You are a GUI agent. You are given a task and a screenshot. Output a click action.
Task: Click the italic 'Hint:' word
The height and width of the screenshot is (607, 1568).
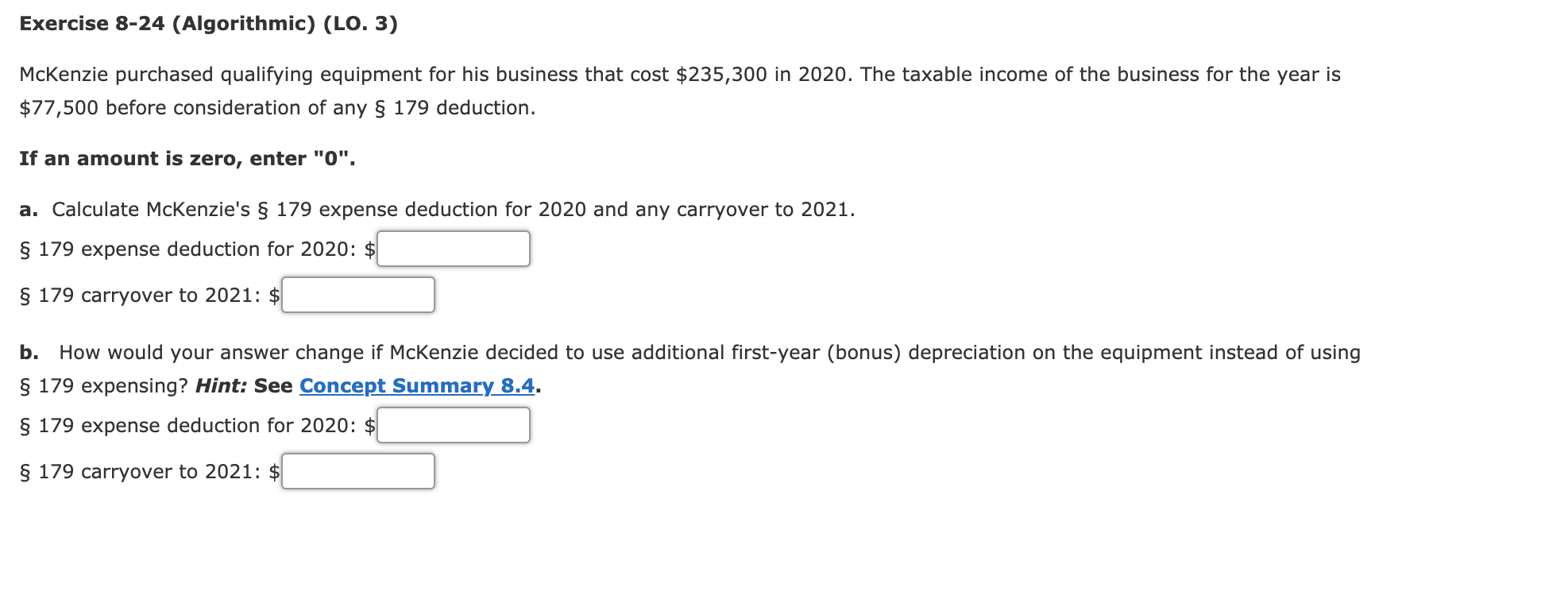[222, 385]
